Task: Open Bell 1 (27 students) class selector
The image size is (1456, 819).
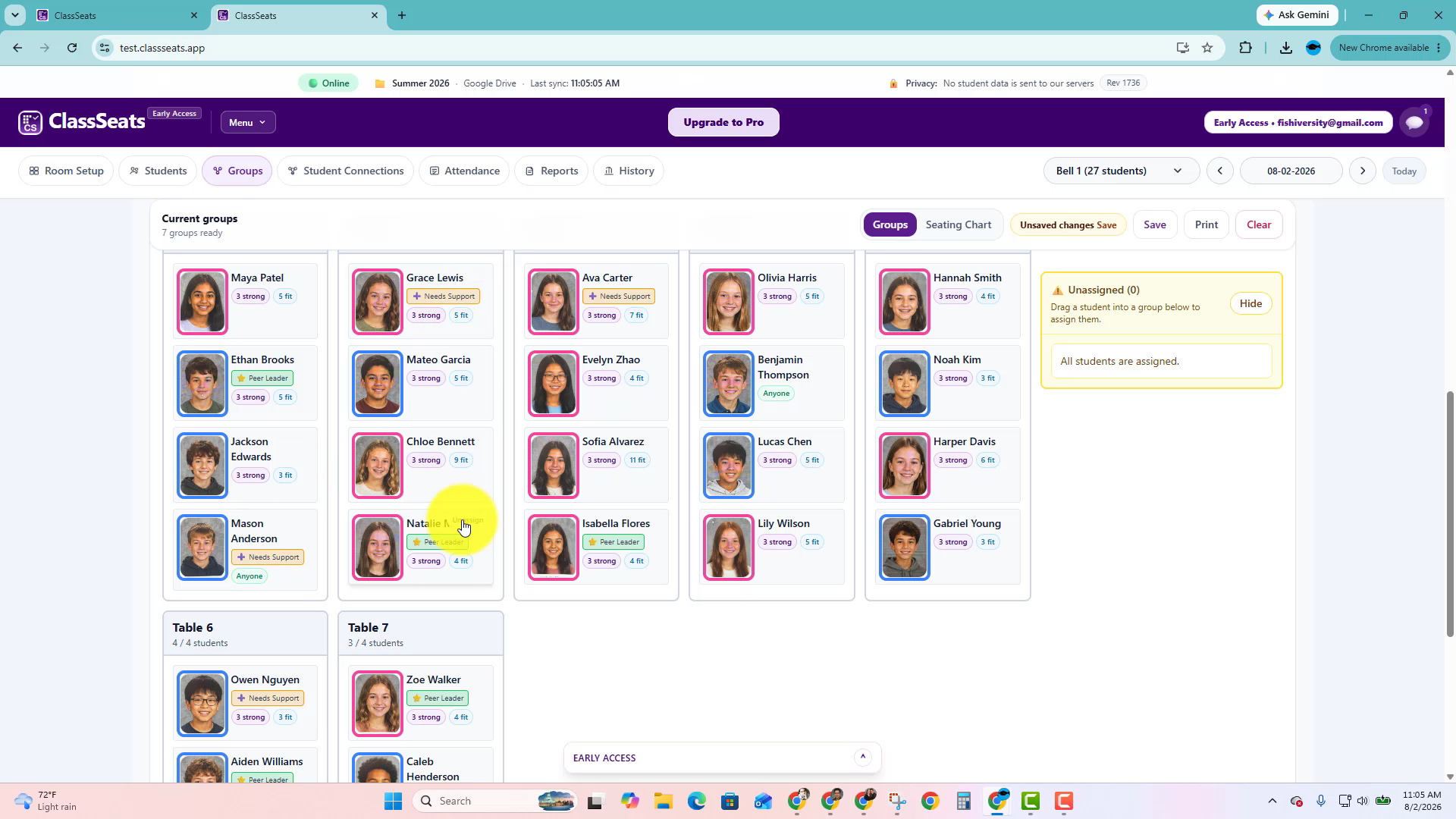Action: [1121, 171]
